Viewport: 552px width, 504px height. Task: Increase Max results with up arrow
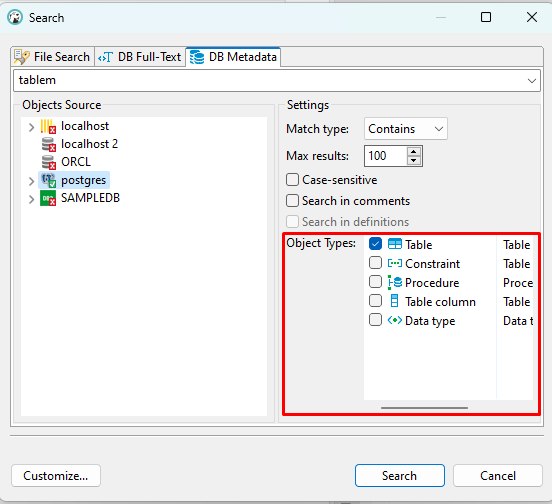point(414,152)
